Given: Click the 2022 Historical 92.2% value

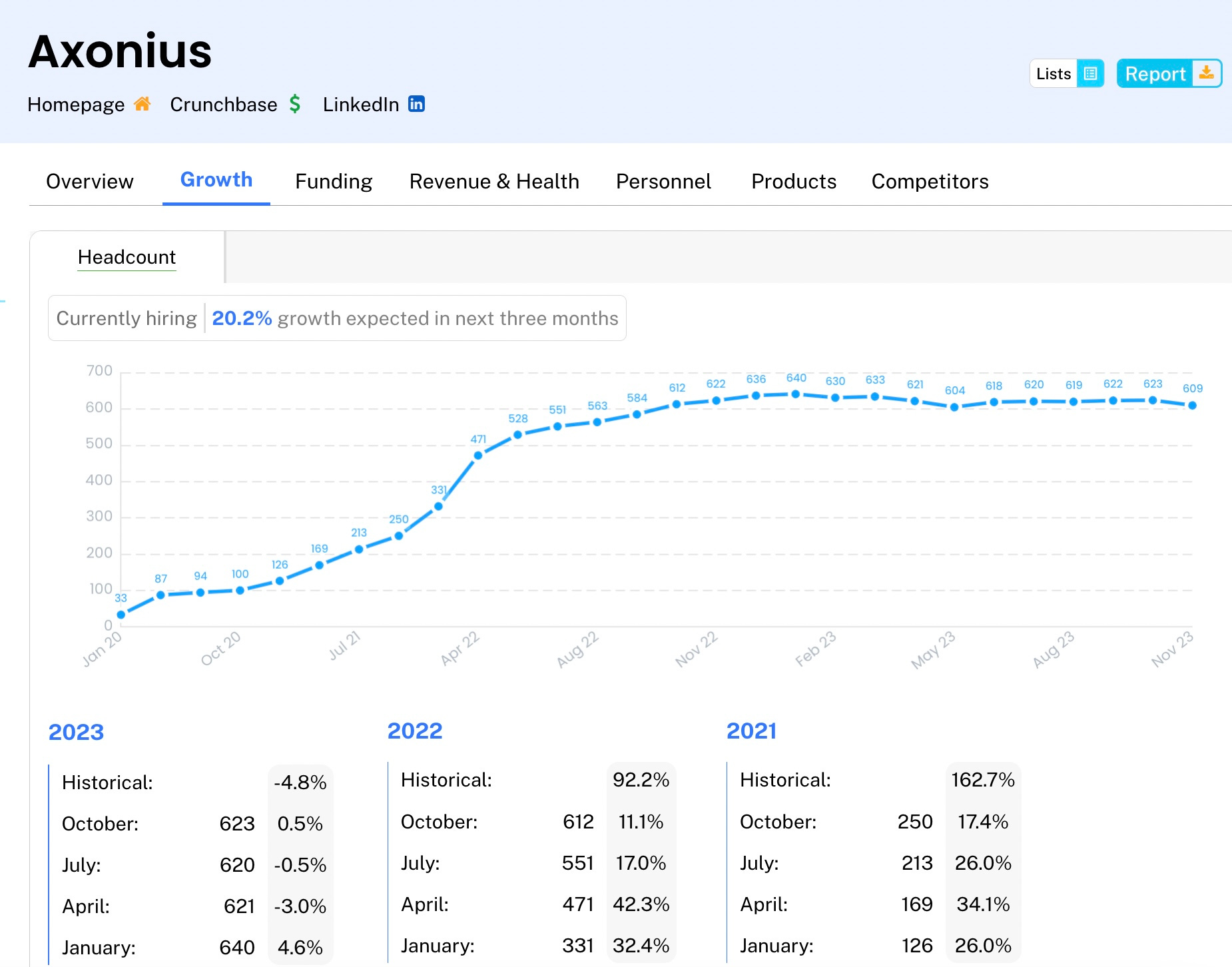Looking at the screenshot, I should (641, 780).
